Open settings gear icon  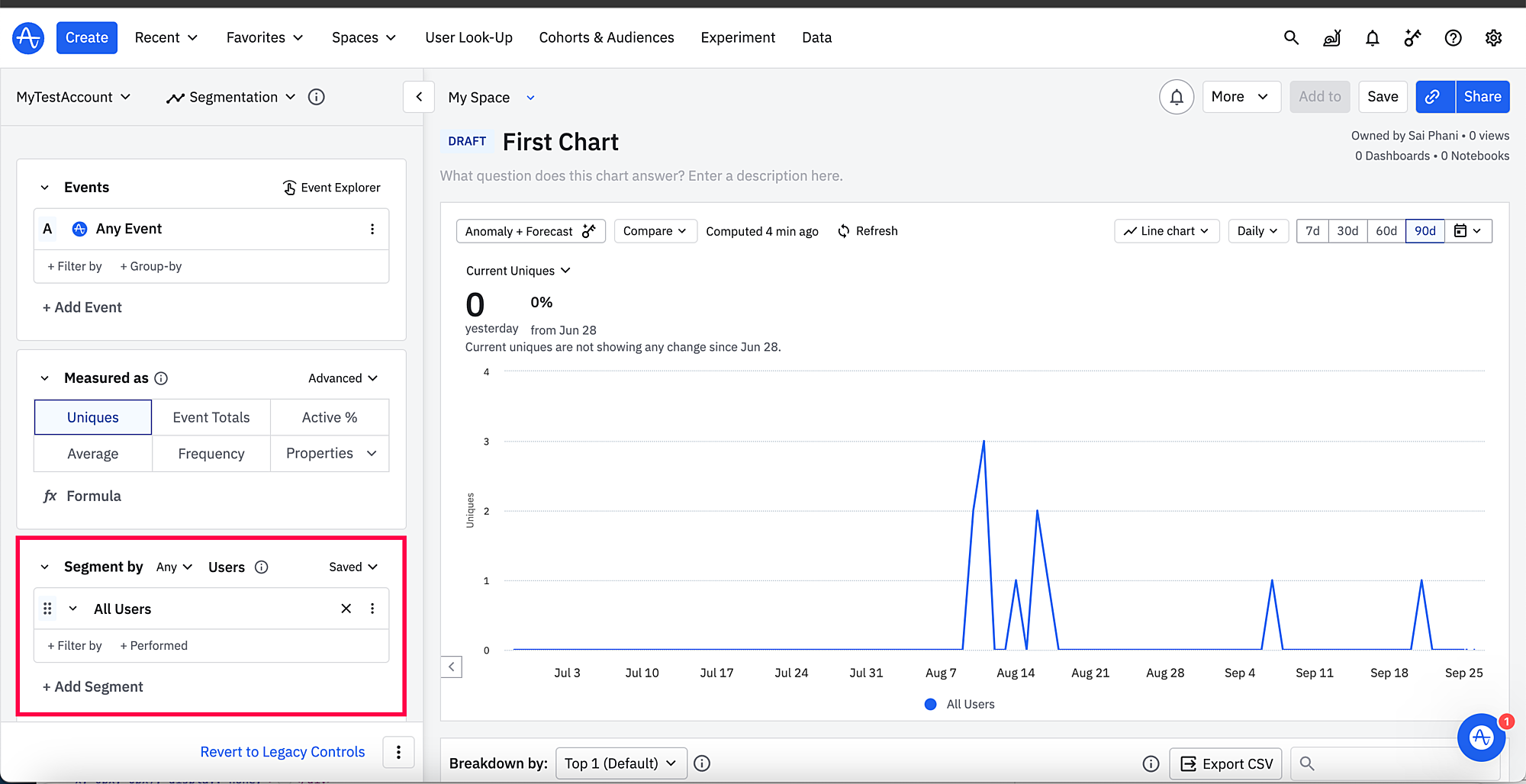point(1493,37)
